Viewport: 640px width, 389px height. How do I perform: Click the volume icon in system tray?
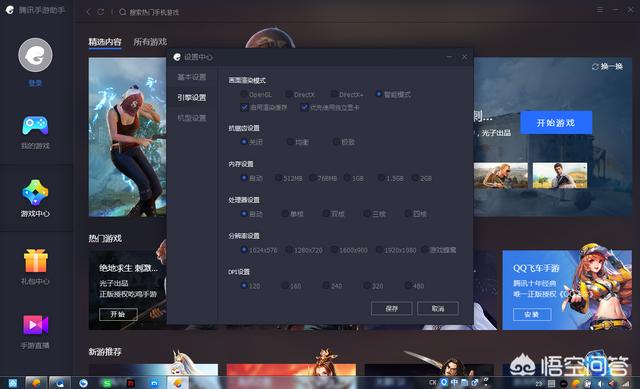point(600,383)
